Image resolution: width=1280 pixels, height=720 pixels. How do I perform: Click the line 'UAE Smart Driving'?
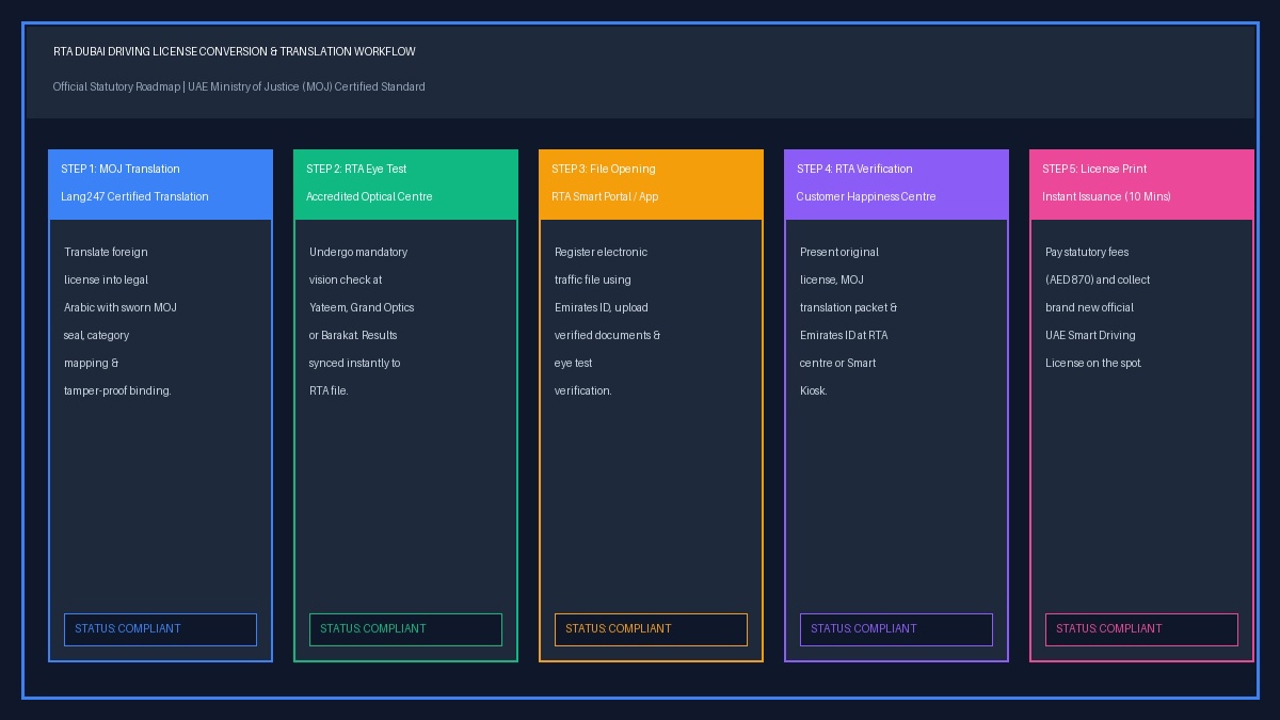1090,336
